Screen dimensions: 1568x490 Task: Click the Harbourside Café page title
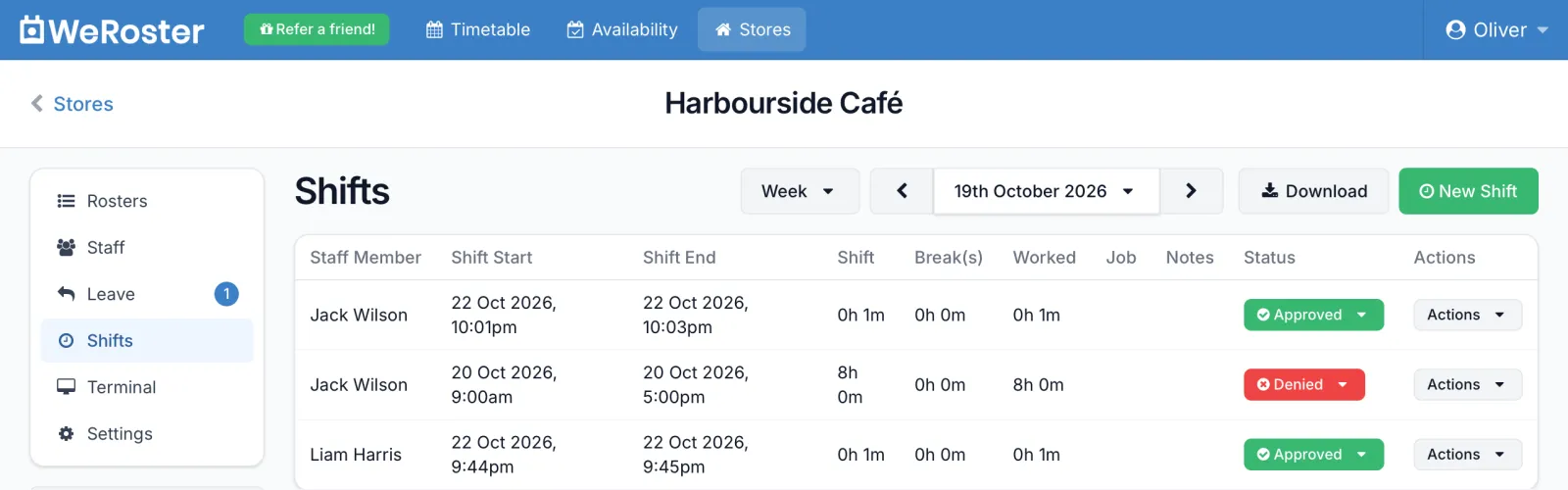click(784, 103)
